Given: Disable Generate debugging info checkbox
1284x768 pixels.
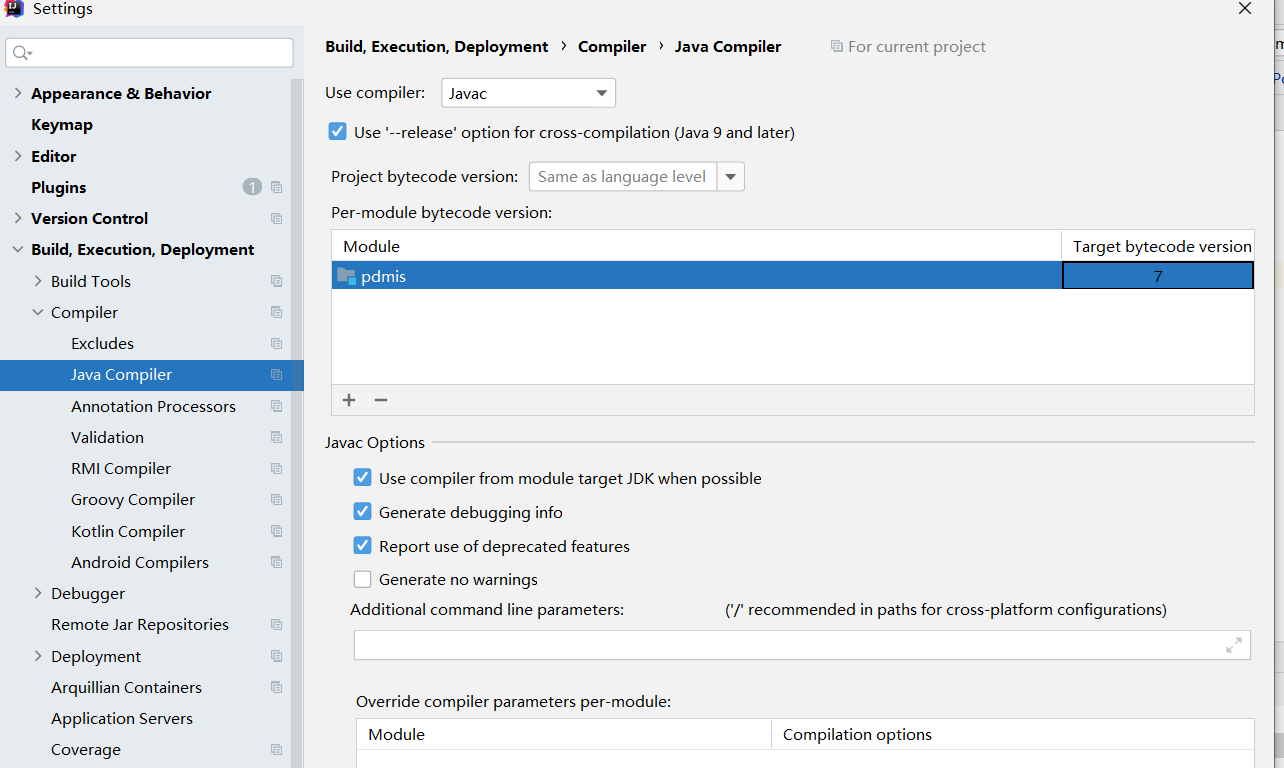Looking at the screenshot, I should (x=363, y=512).
